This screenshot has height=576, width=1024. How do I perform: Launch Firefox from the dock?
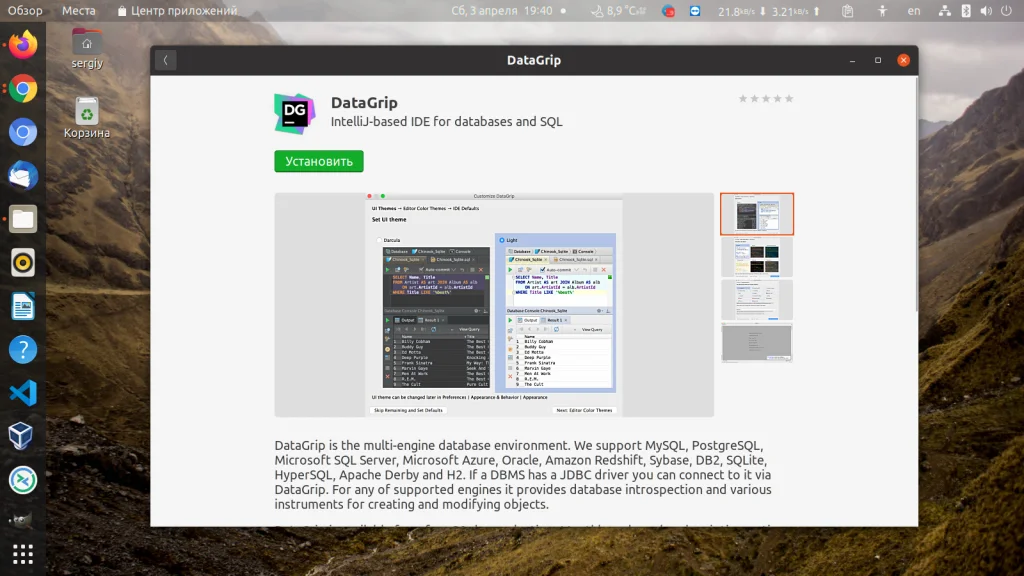22,45
